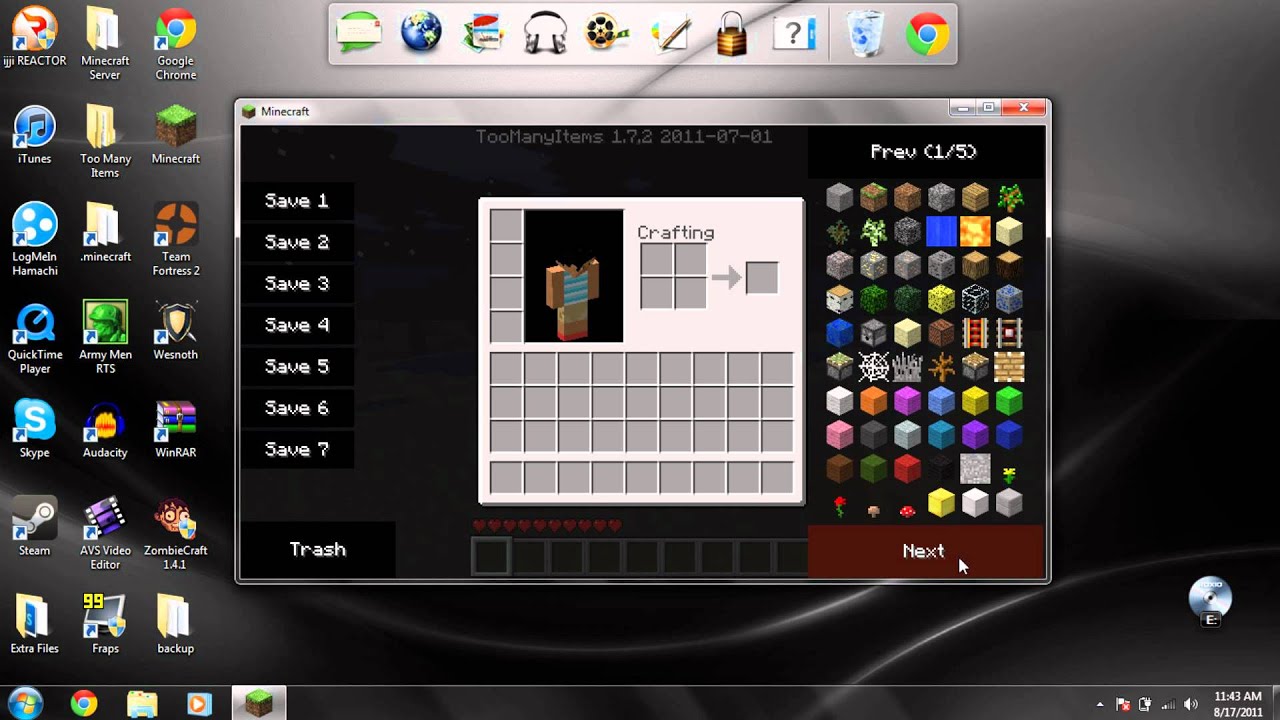This screenshot has width=1280, height=720.
Task: Select the Dead Bush item
Action: (941, 367)
